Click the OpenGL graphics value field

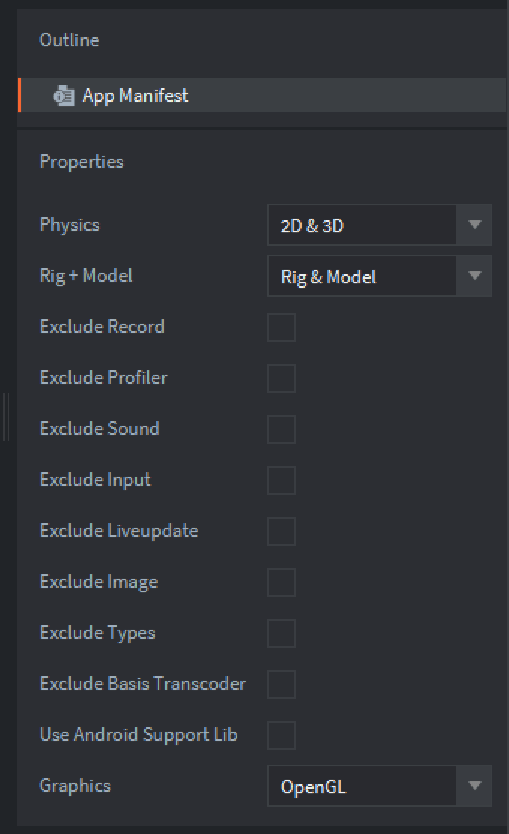click(x=362, y=786)
